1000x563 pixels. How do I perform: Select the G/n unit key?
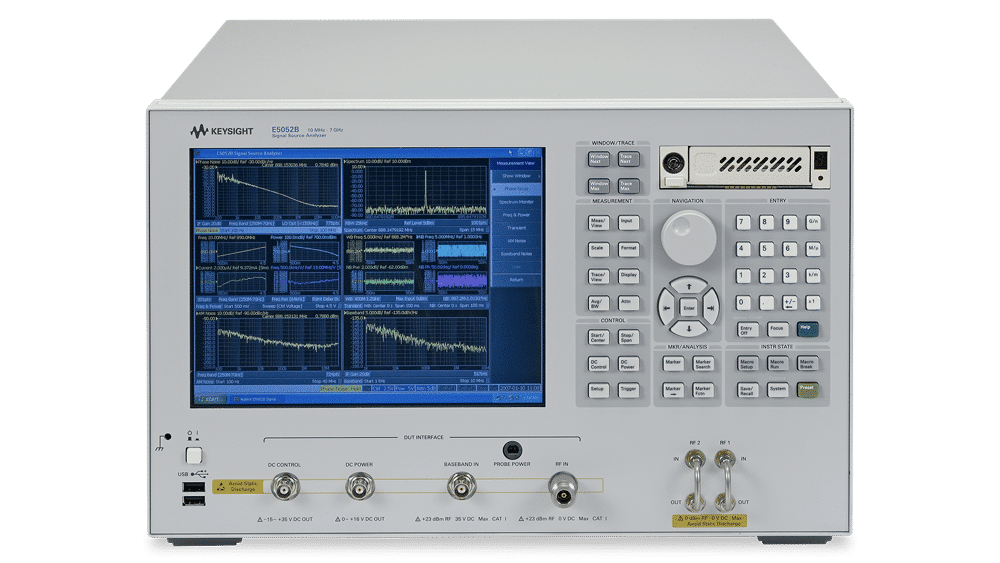[x=813, y=223]
